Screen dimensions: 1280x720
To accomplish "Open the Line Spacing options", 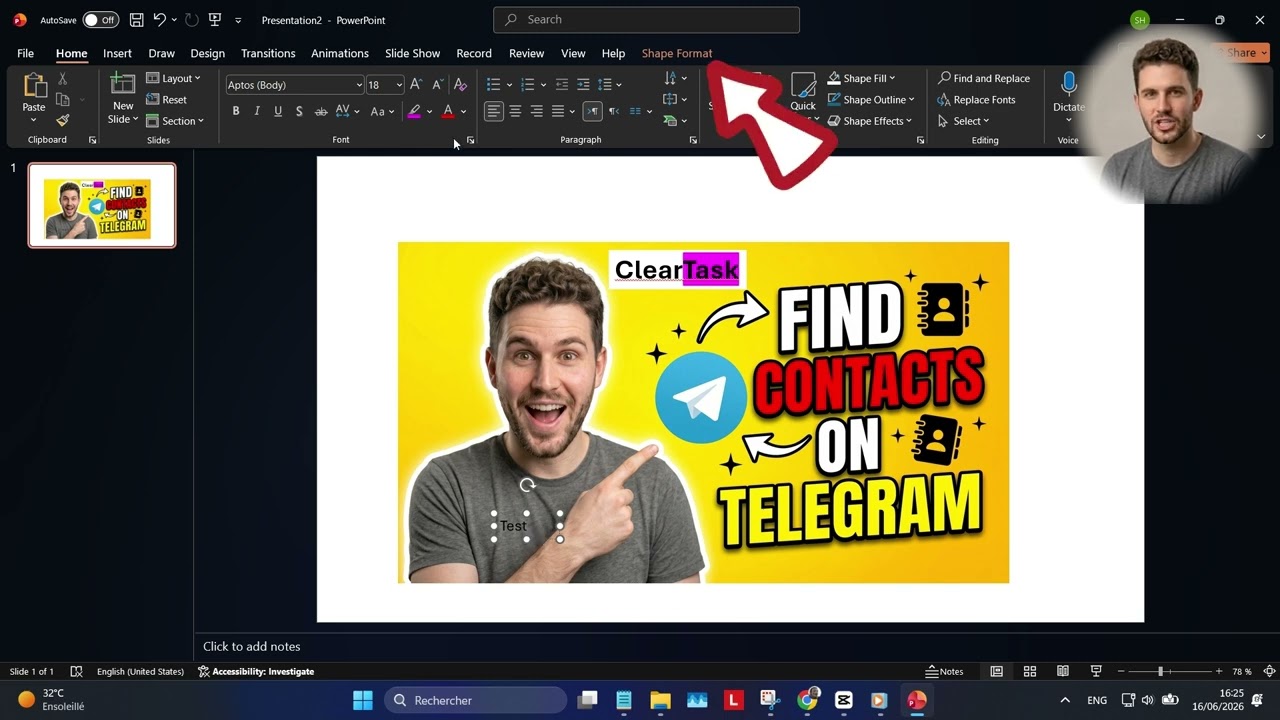I will pyautogui.click(x=609, y=85).
